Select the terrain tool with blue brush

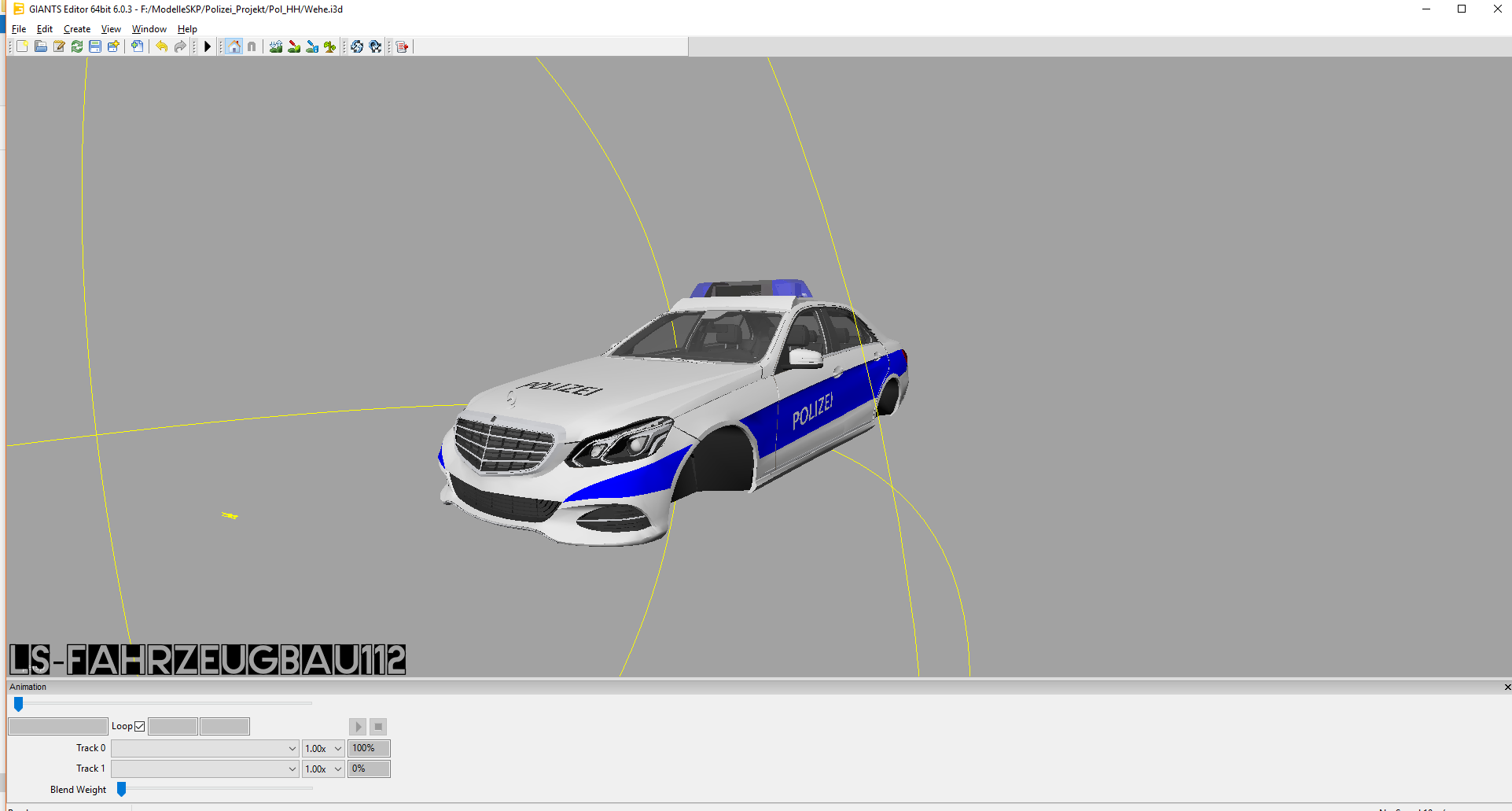312,46
